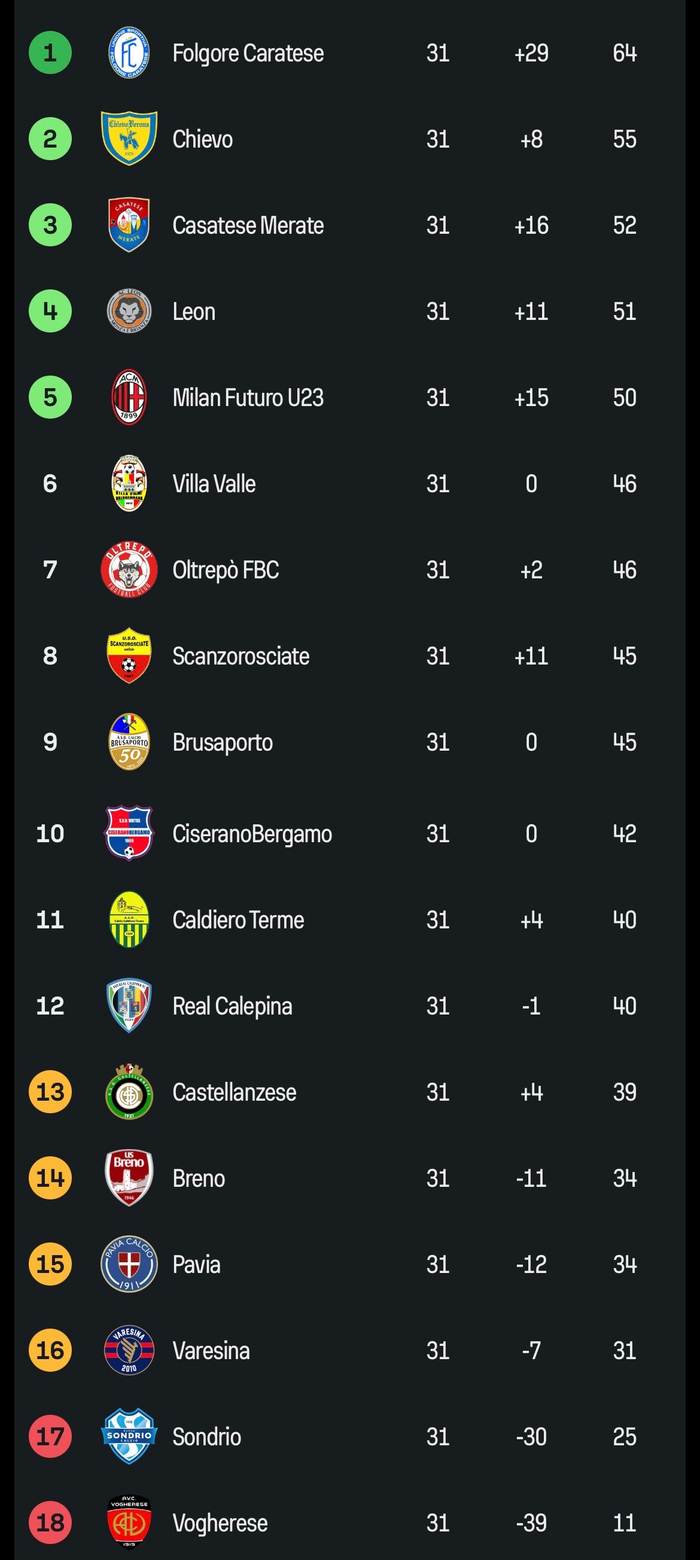Tap the Chievo yellow shield logo
The width and height of the screenshot is (700, 1560).
tap(129, 139)
